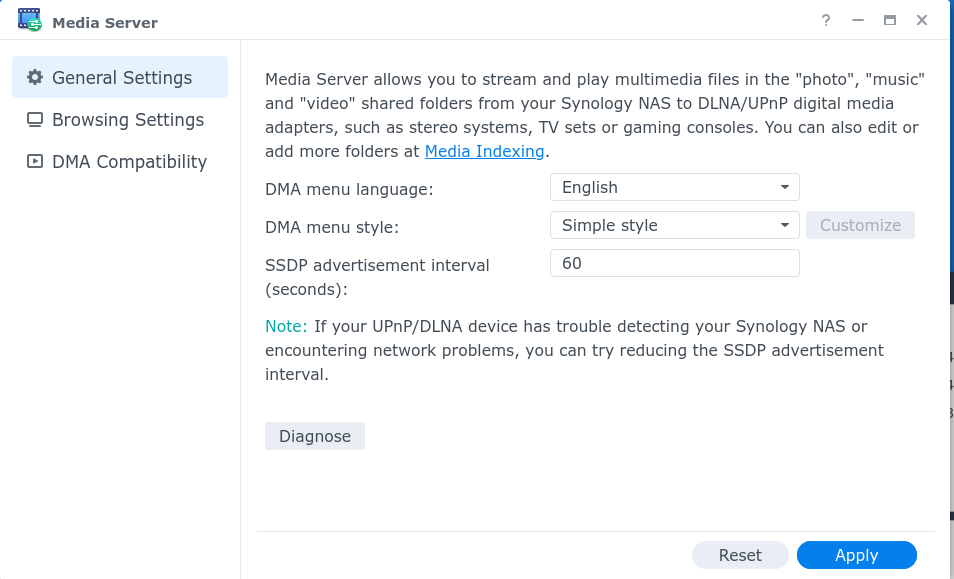The width and height of the screenshot is (954, 579).
Task: Minimize the Media Server window
Action: tap(858, 21)
